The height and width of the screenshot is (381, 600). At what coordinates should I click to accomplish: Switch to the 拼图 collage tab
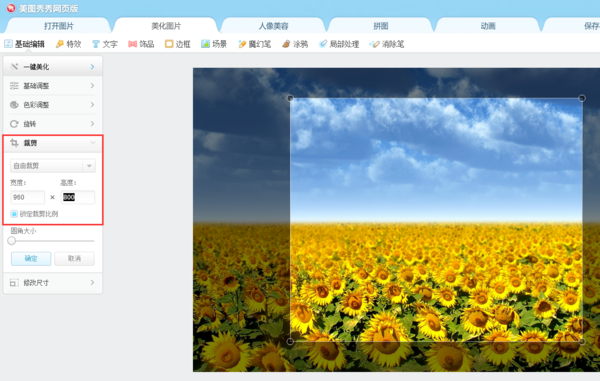click(381, 26)
